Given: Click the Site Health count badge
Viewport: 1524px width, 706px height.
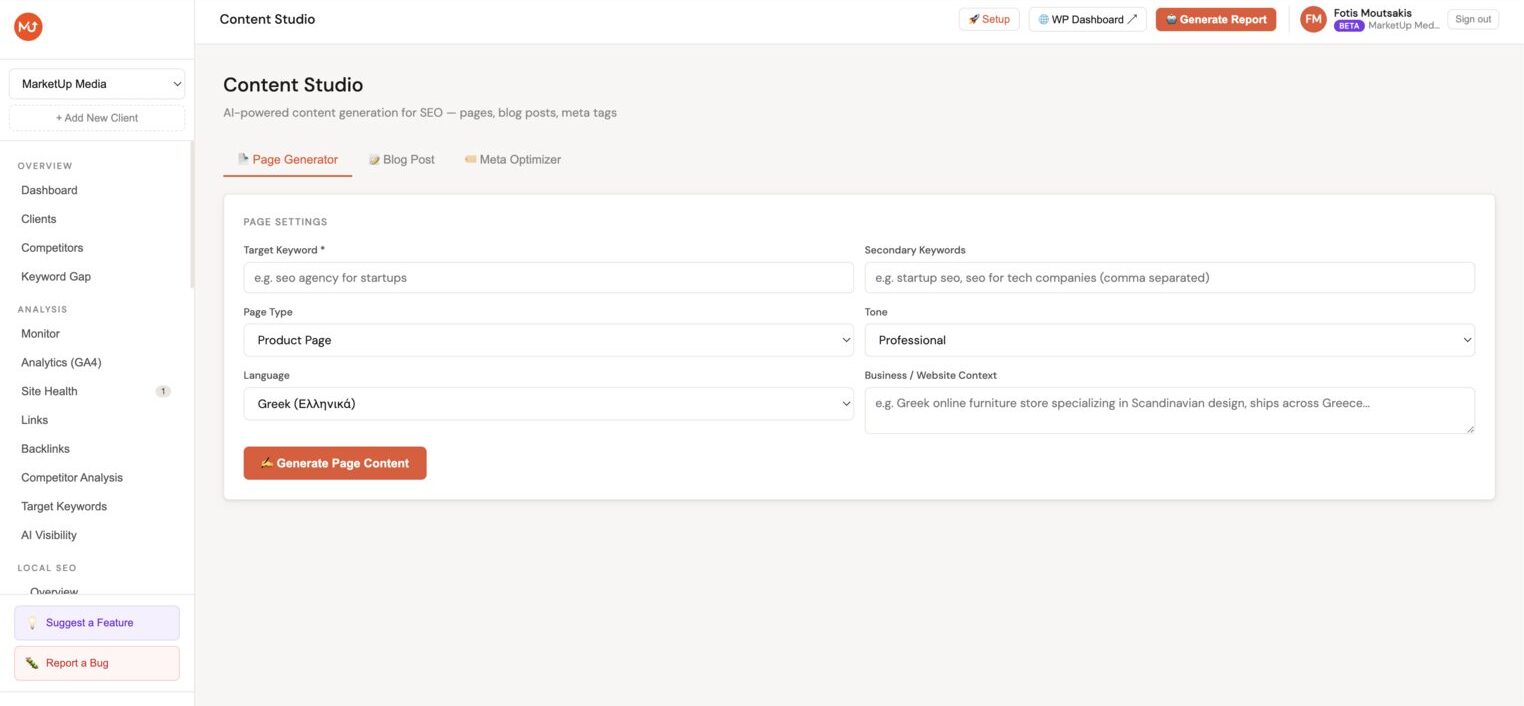Looking at the screenshot, I should click(x=163, y=391).
